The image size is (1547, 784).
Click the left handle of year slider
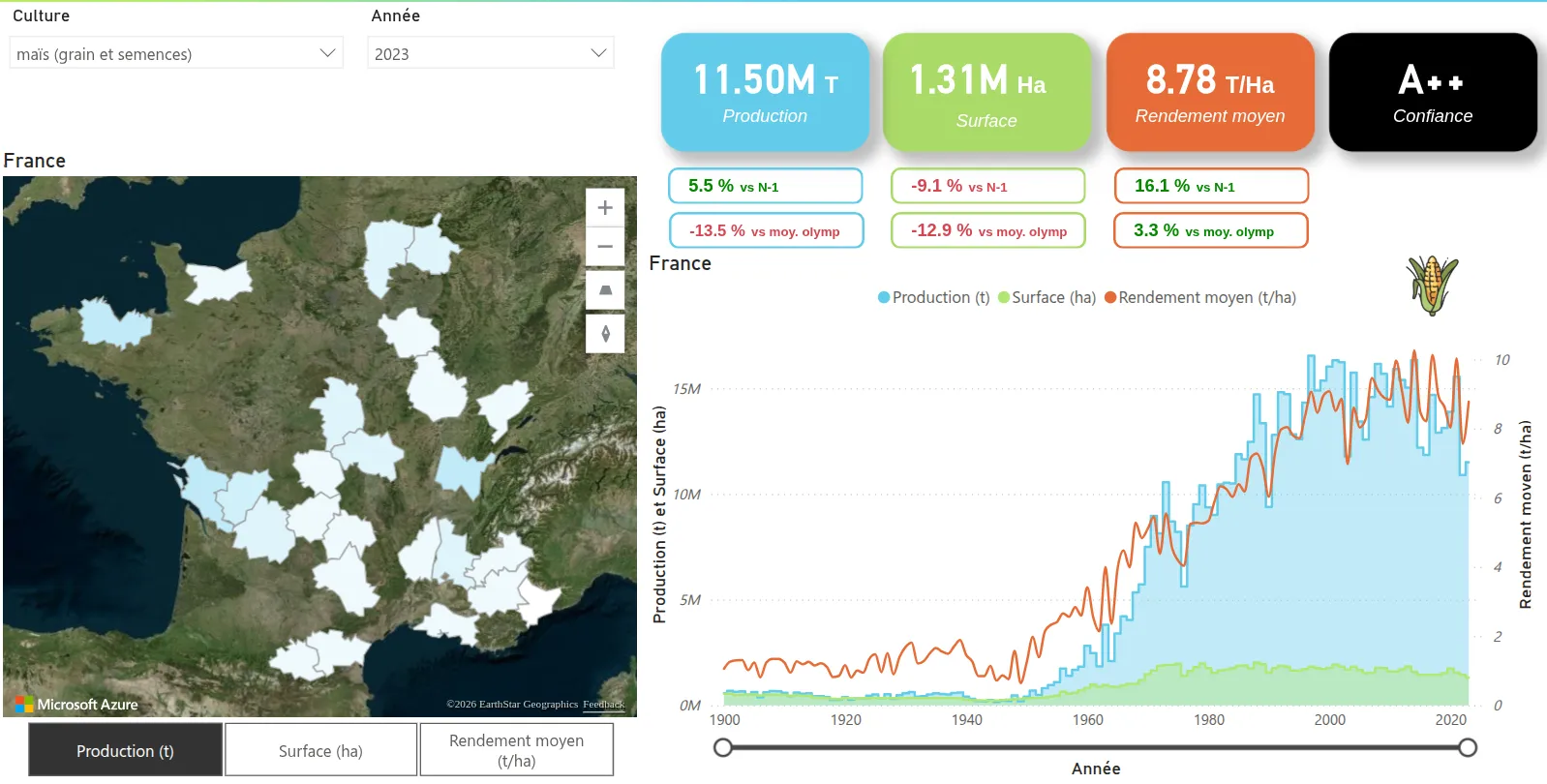click(x=723, y=747)
